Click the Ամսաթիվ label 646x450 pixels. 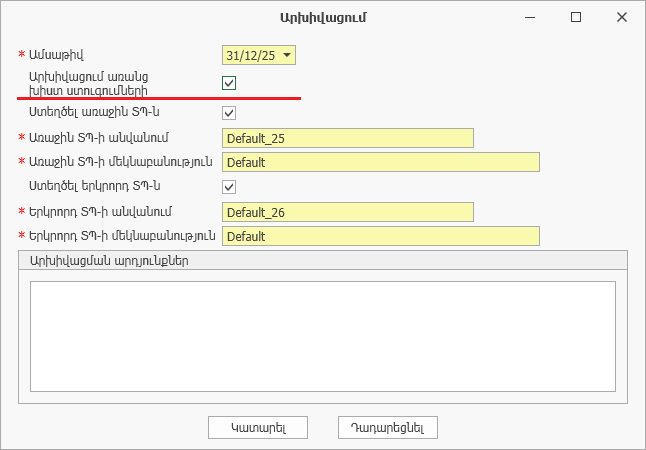click(x=56, y=55)
